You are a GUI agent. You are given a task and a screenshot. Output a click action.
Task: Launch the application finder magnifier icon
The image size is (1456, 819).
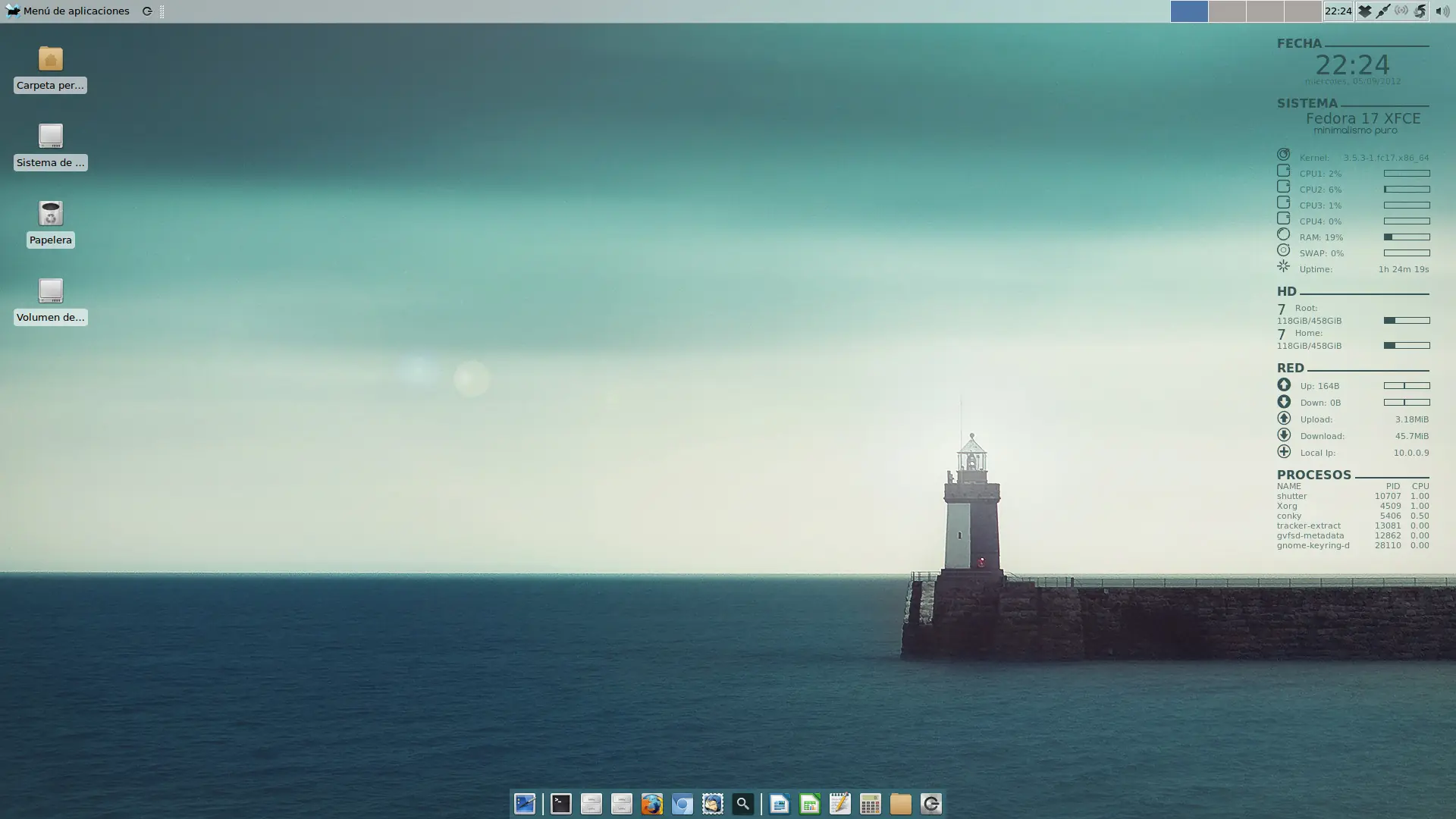743,804
